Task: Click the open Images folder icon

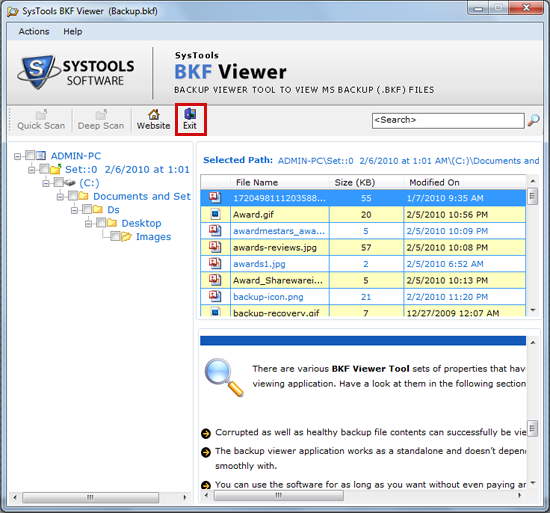Action: (x=126, y=237)
